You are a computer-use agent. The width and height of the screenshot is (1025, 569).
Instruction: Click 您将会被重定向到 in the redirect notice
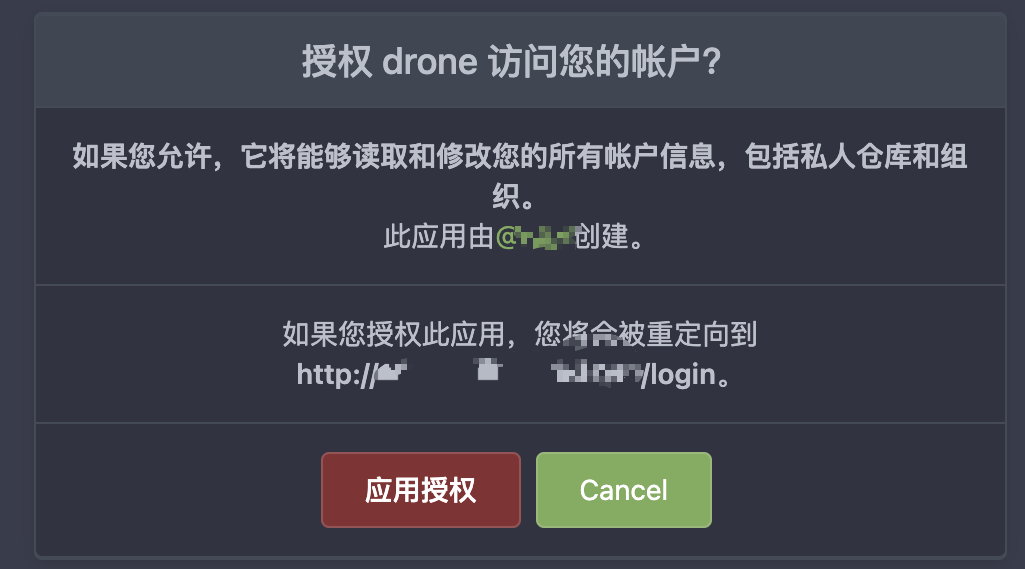646,334
